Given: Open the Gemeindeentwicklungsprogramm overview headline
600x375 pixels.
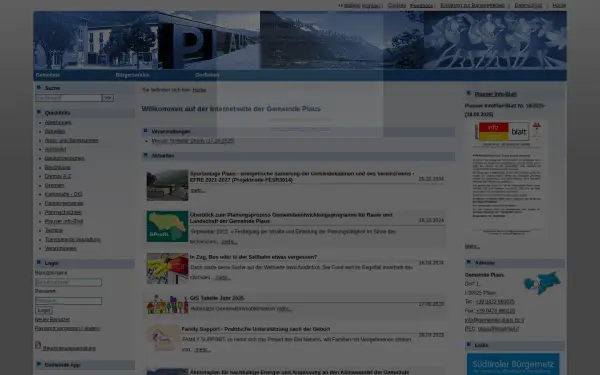Looking at the screenshot, I should click(x=291, y=218).
